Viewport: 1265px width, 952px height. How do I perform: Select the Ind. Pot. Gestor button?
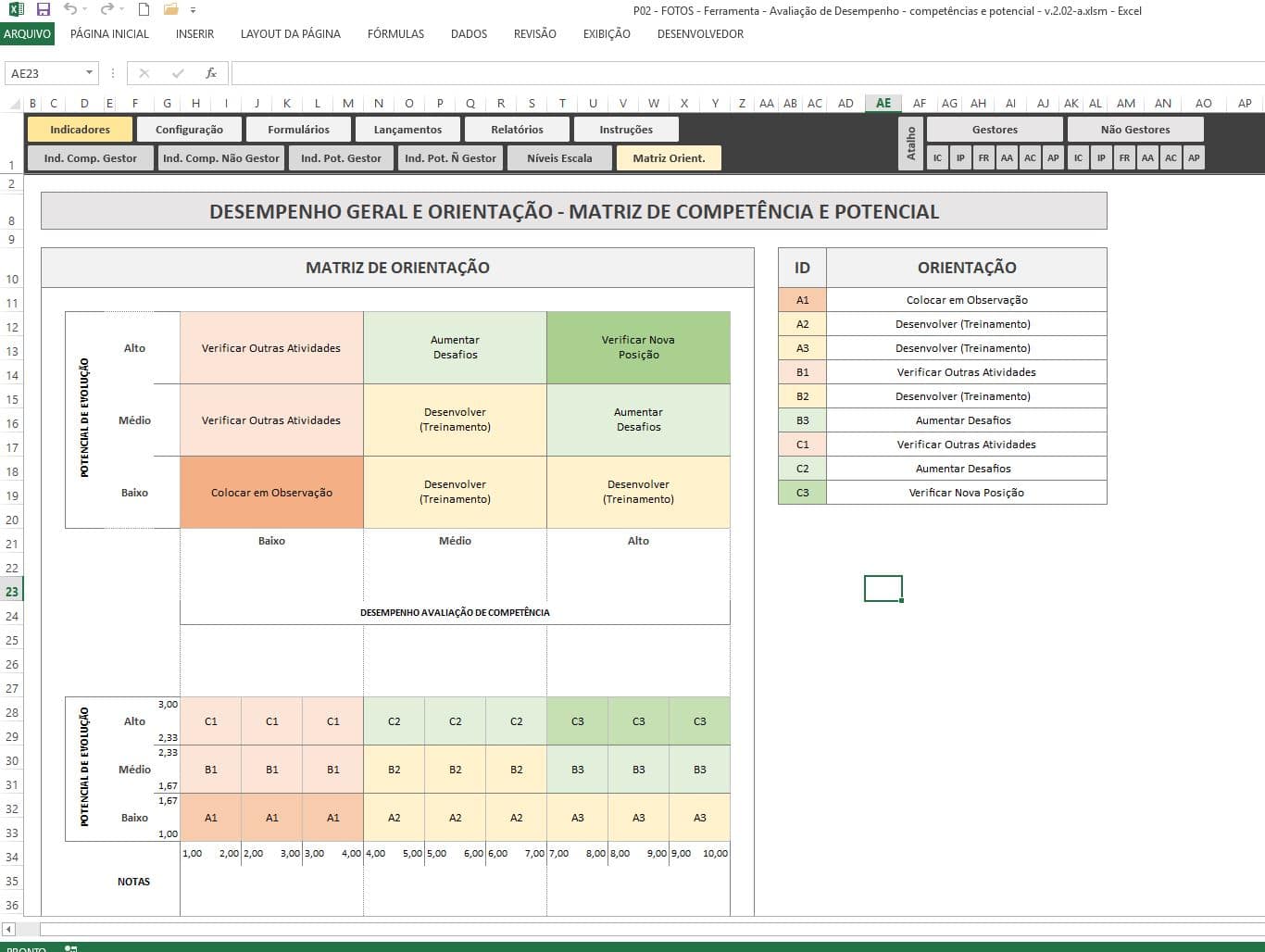[x=341, y=158]
